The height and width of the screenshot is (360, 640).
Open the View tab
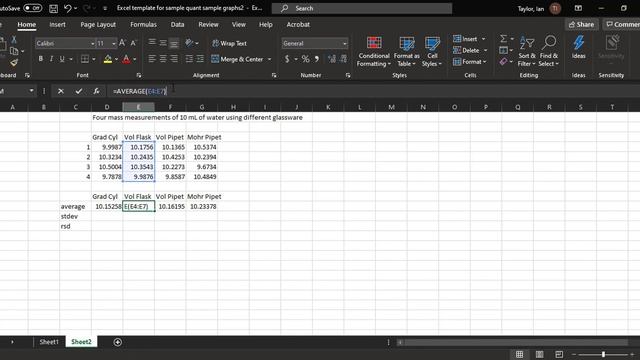click(239, 24)
